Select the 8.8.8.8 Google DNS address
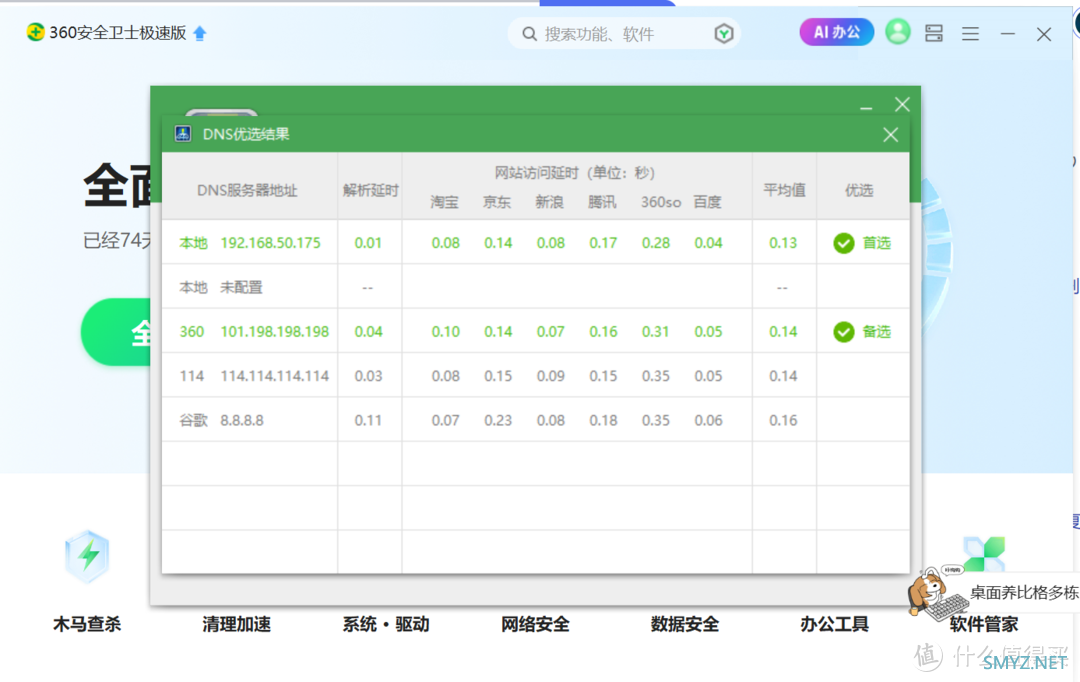Image resolution: width=1080 pixels, height=682 pixels. click(x=242, y=420)
